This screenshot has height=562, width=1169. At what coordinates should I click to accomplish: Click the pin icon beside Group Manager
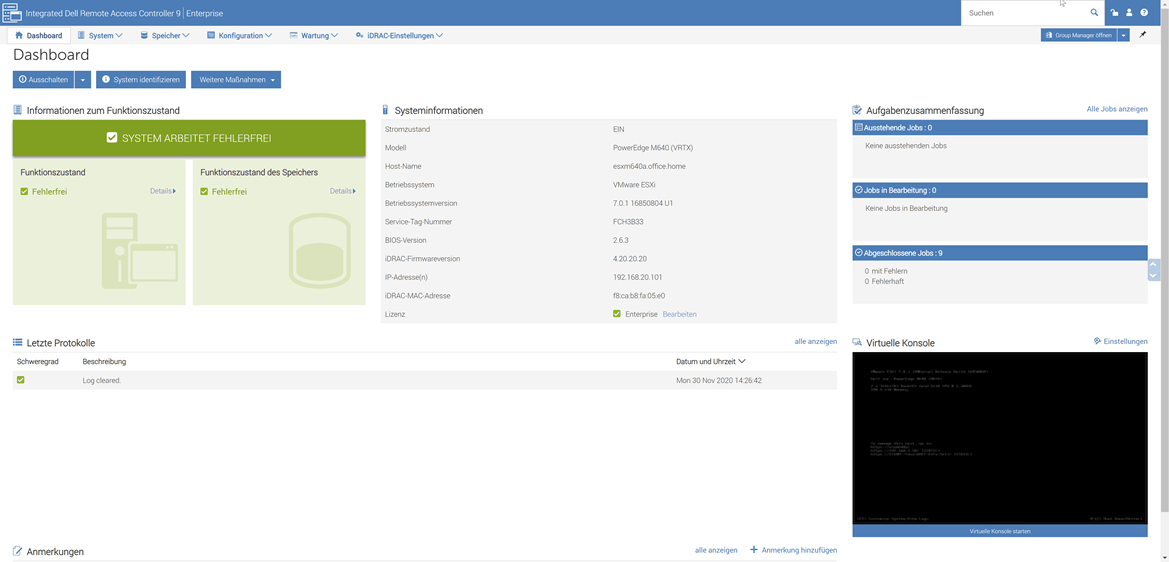pos(1143,35)
